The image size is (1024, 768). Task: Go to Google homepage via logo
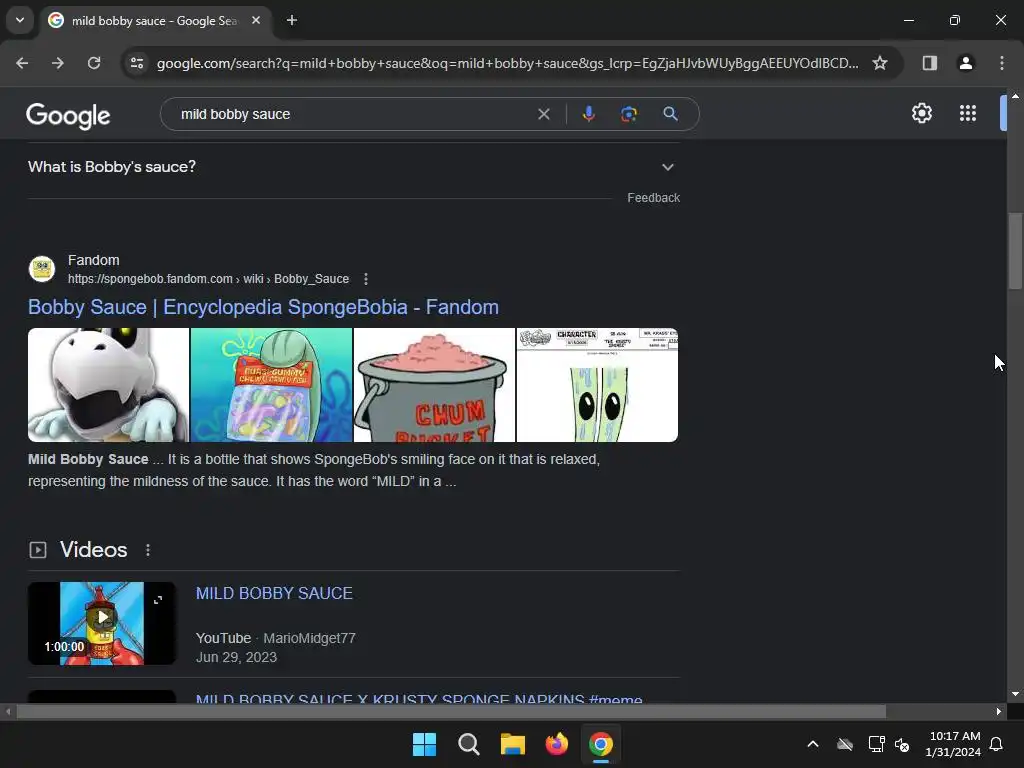tap(68, 116)
